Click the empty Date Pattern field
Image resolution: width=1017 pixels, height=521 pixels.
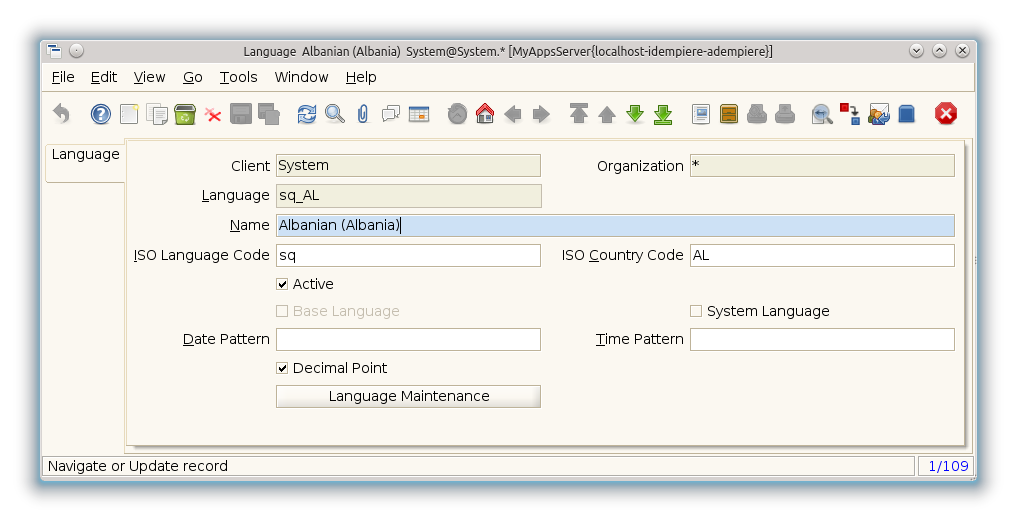tap(408, 339)
